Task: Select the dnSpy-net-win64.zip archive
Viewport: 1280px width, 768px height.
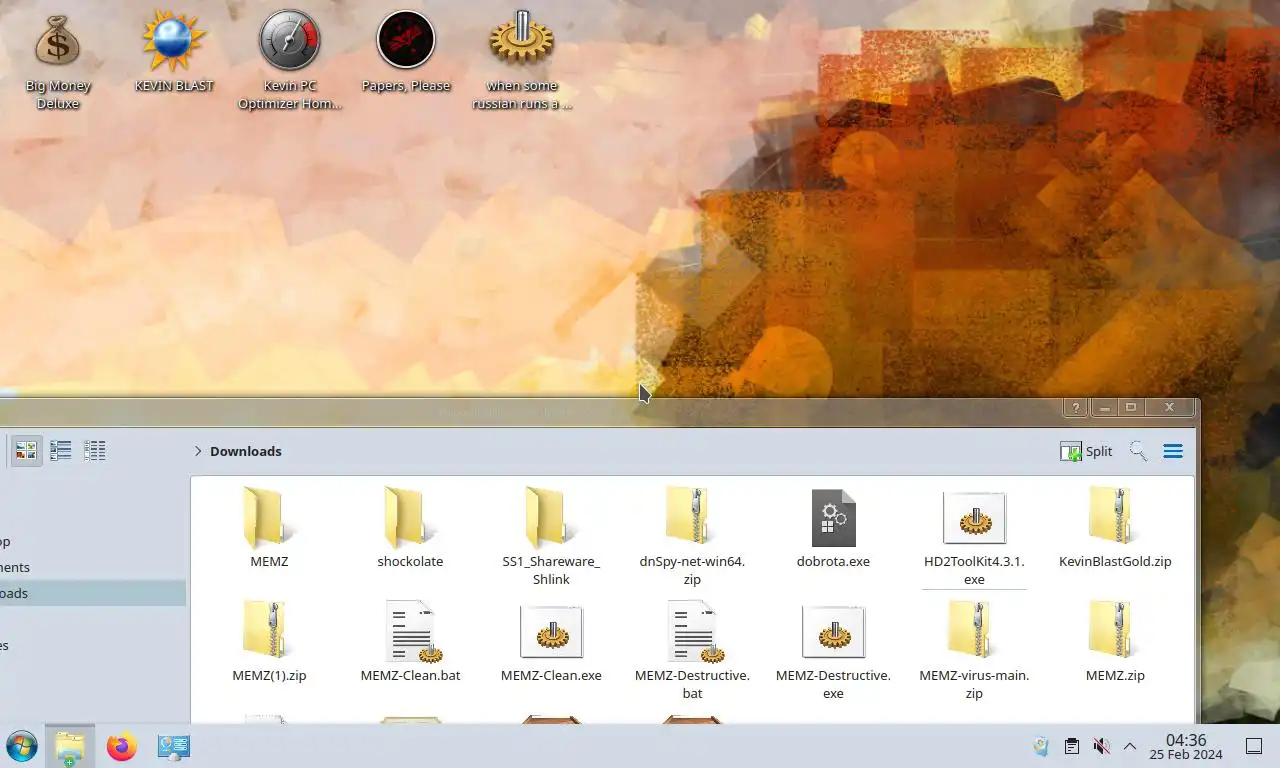Action: click(x=692, y=536)
